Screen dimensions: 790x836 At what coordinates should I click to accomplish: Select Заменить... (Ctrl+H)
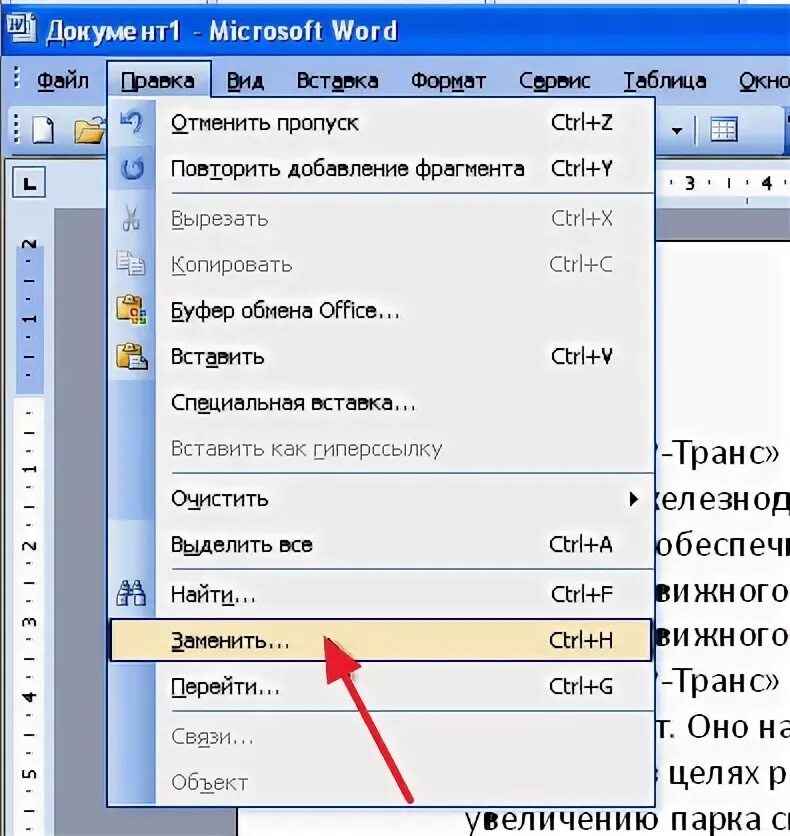click(x=381, y=640)
